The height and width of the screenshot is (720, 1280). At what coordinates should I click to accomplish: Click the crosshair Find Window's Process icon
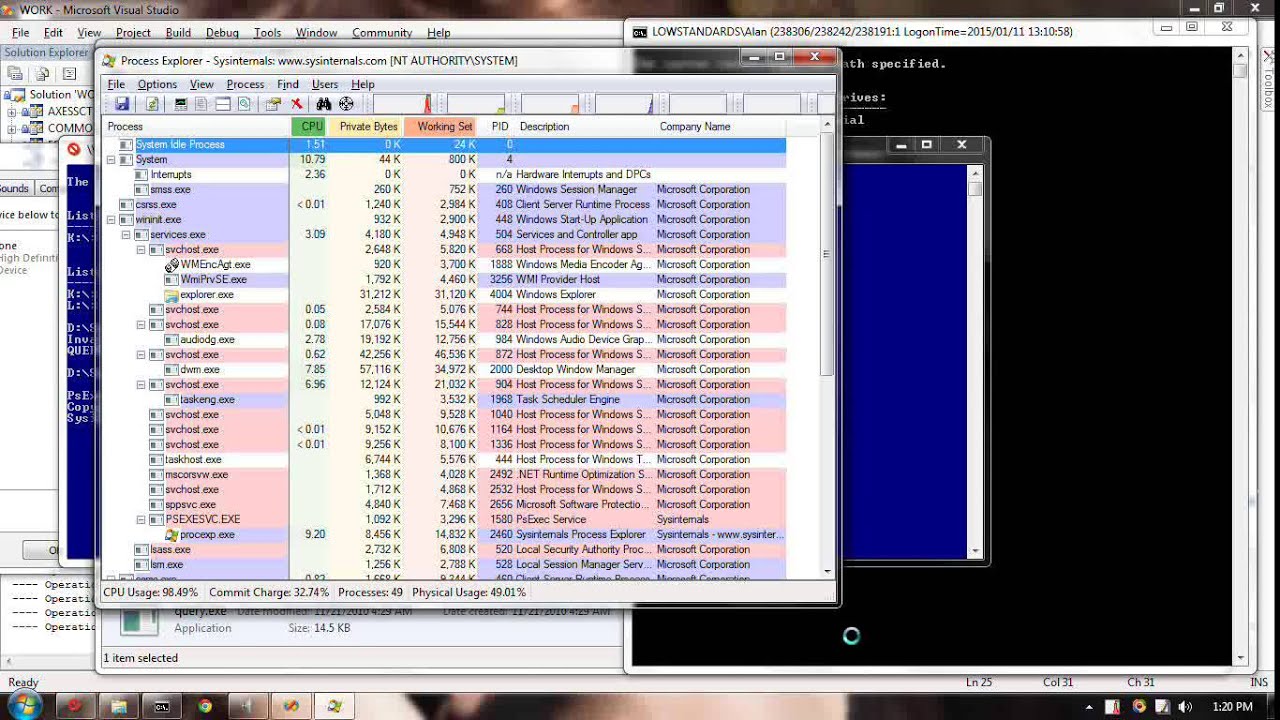tap(346, 104)
